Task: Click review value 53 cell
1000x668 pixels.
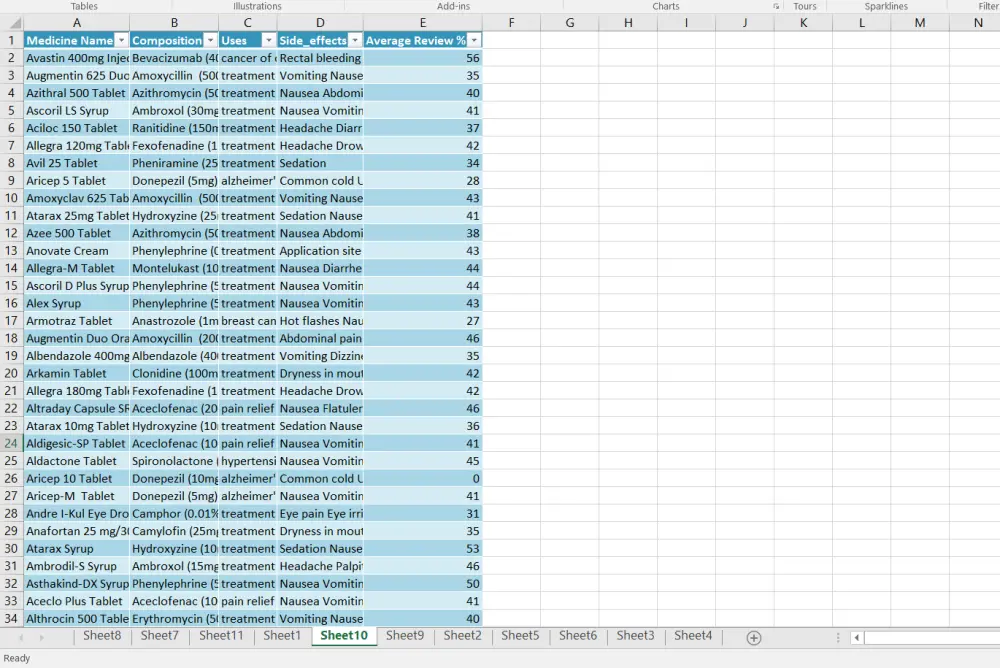Action: pos(422,549)
